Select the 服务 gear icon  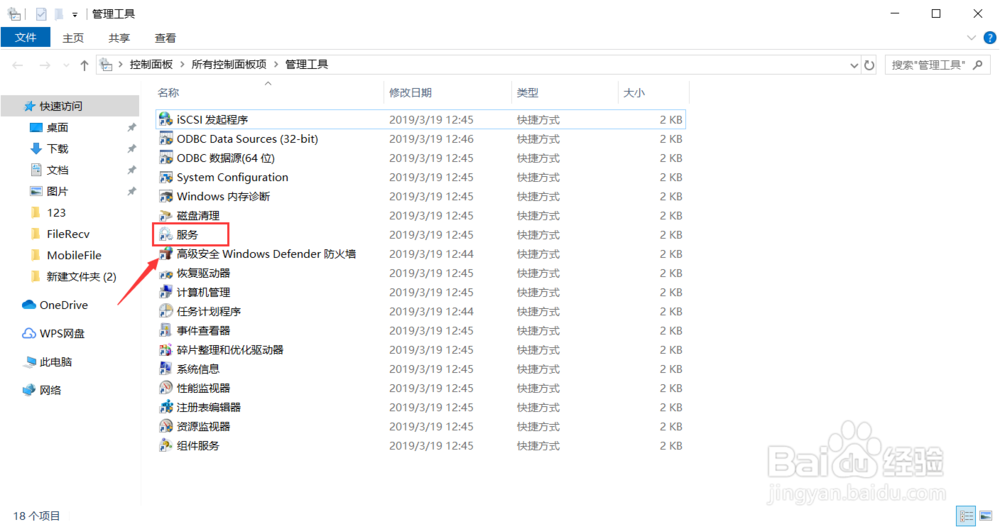166,234
